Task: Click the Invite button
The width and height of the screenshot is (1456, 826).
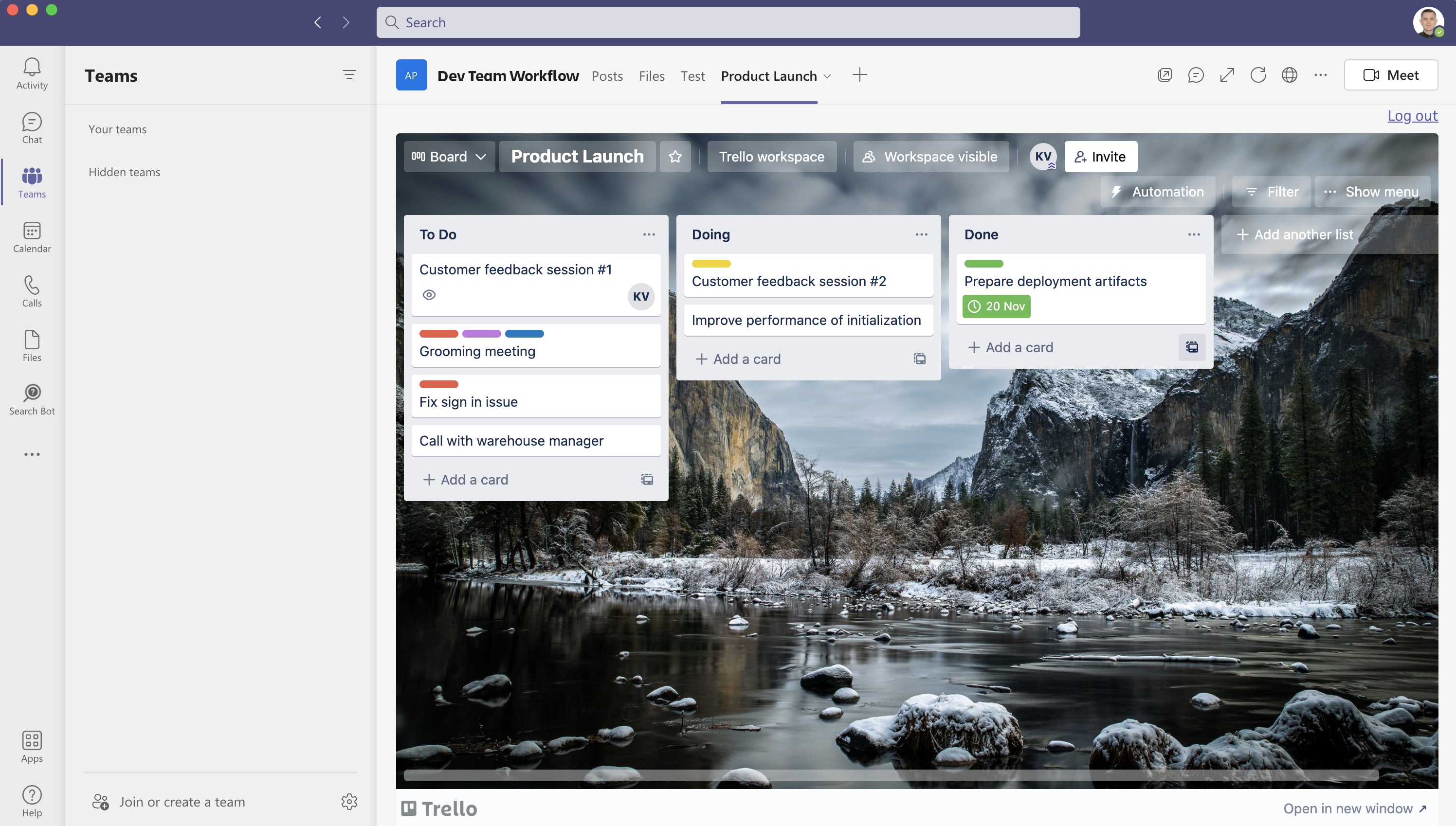Action: (1099, 156)
